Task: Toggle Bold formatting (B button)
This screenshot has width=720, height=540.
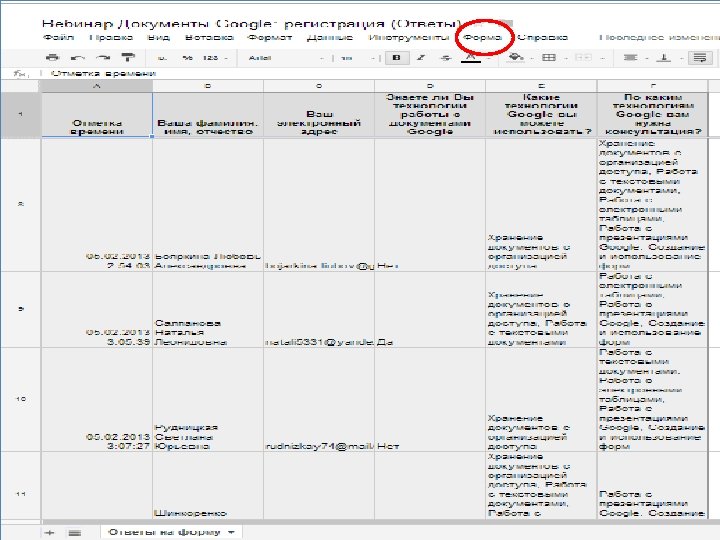Action: [x=397, y=58]
